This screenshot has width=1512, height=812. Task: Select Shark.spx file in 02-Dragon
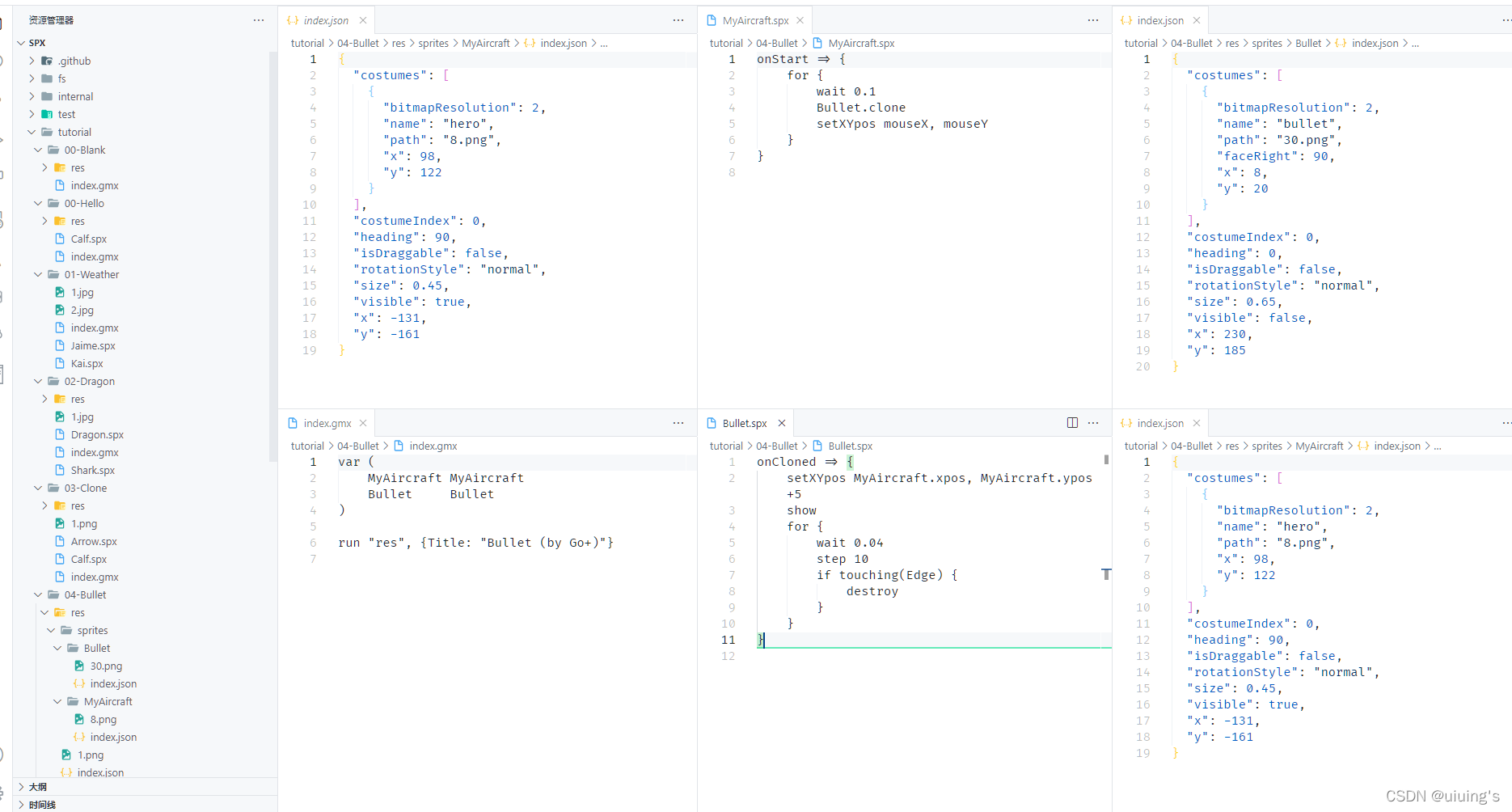click(92, 470)
